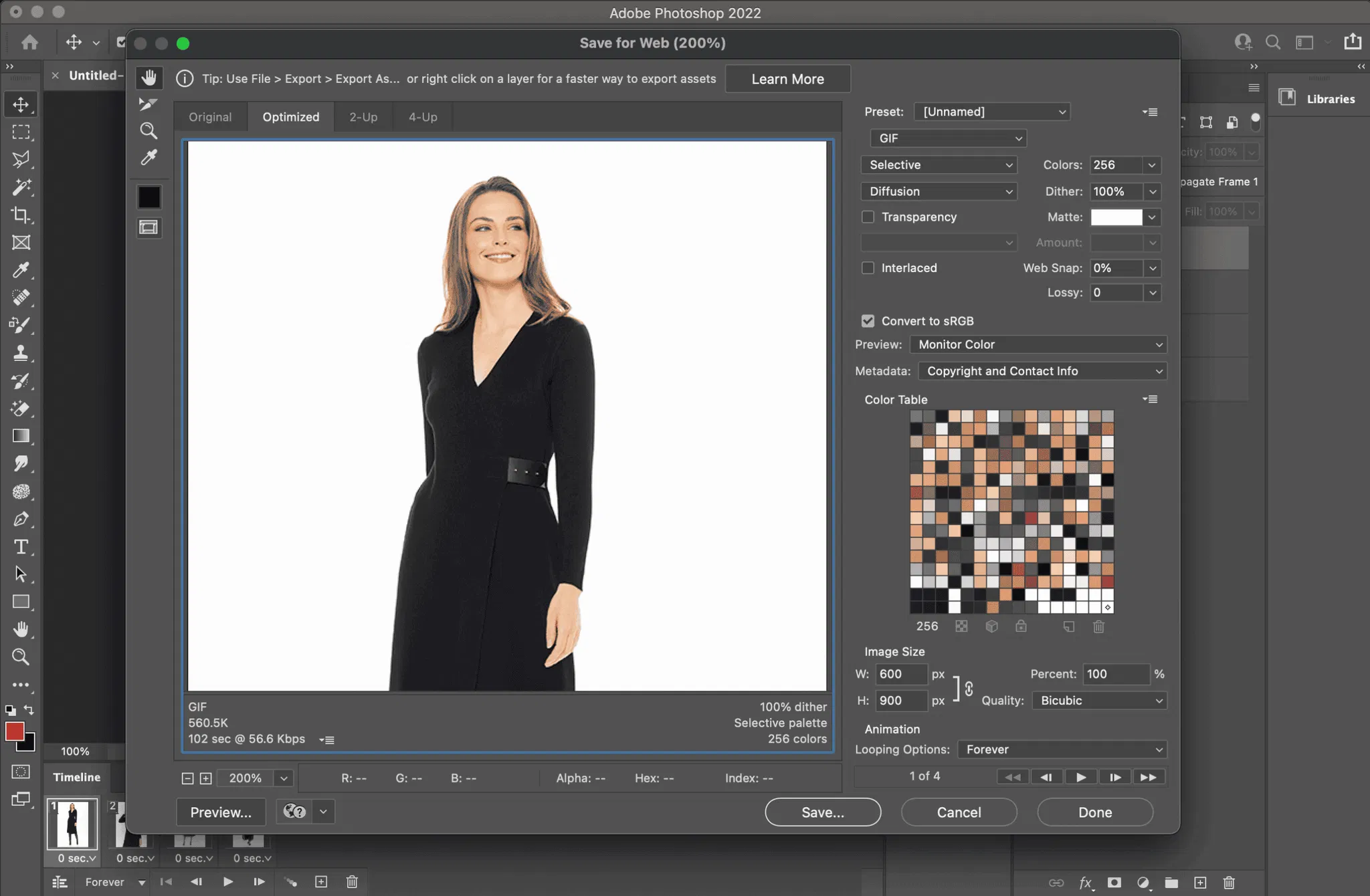This screenshot has height=896, width=1370.
Task: Select the dialog's Zoom tool
Action: point(148,130)
